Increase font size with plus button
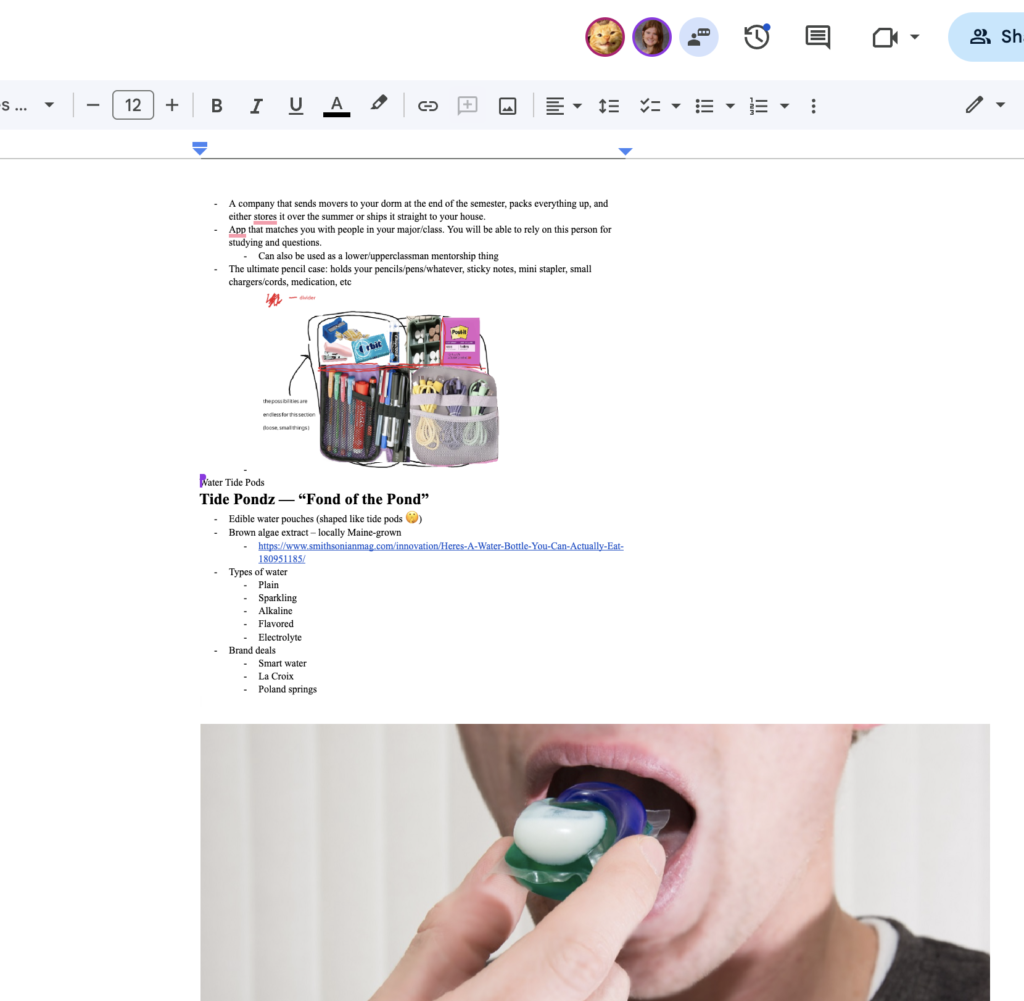Image resolution: width=1024 pixels, height=1001 pixels. point(172,105)
